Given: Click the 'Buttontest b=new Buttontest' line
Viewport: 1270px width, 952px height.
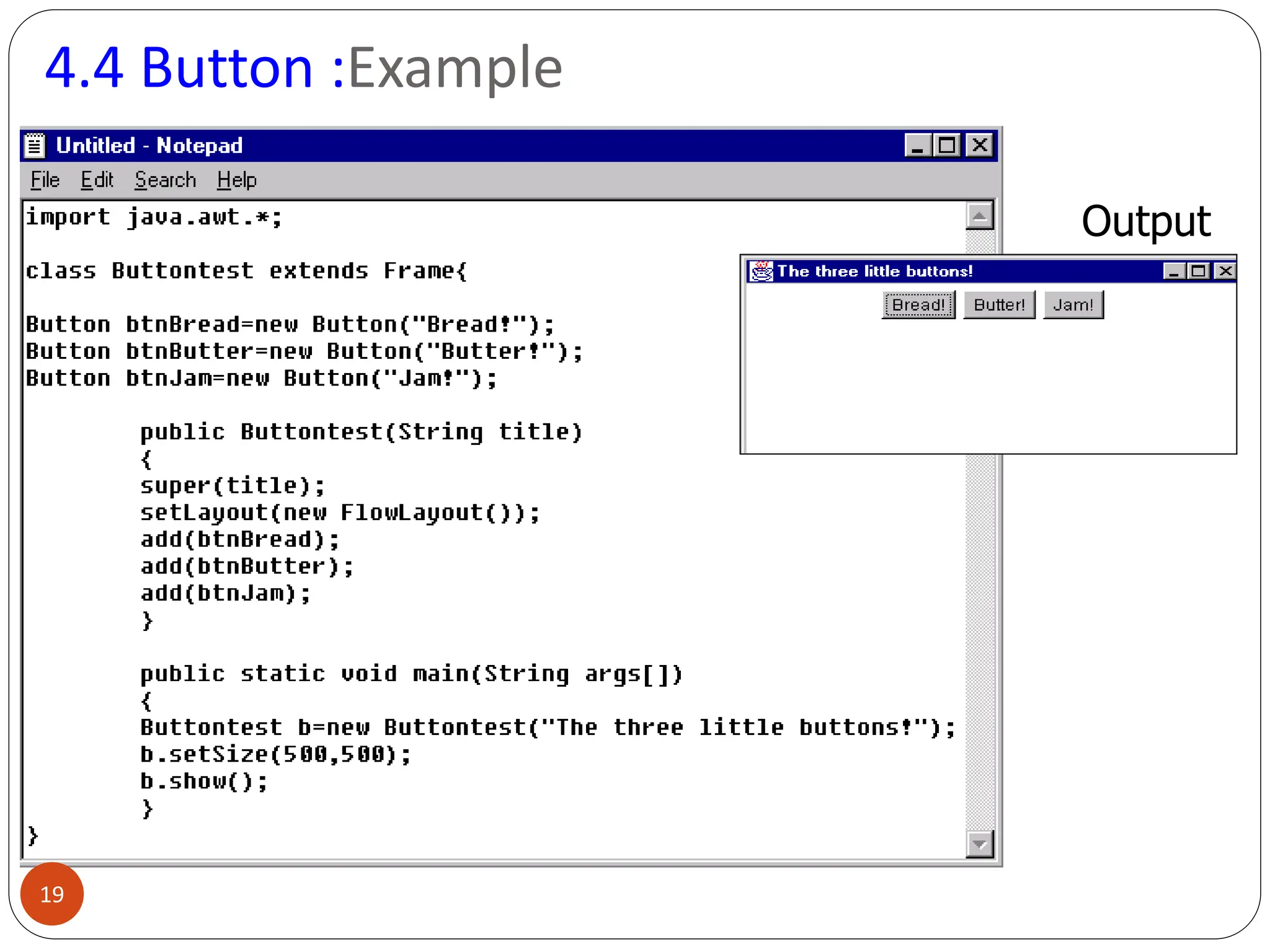Looking at the screenshot, I should [x=548, y=728].
